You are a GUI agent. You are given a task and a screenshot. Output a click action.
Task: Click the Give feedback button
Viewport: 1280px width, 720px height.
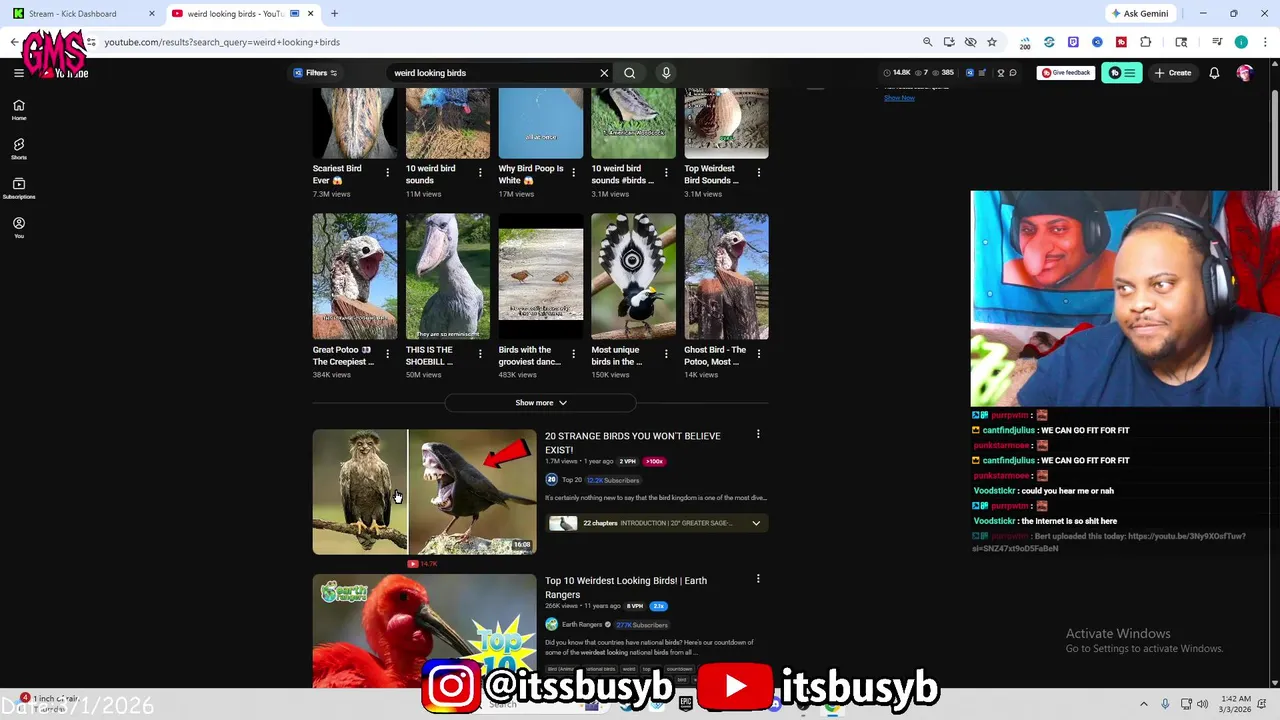1065,73
